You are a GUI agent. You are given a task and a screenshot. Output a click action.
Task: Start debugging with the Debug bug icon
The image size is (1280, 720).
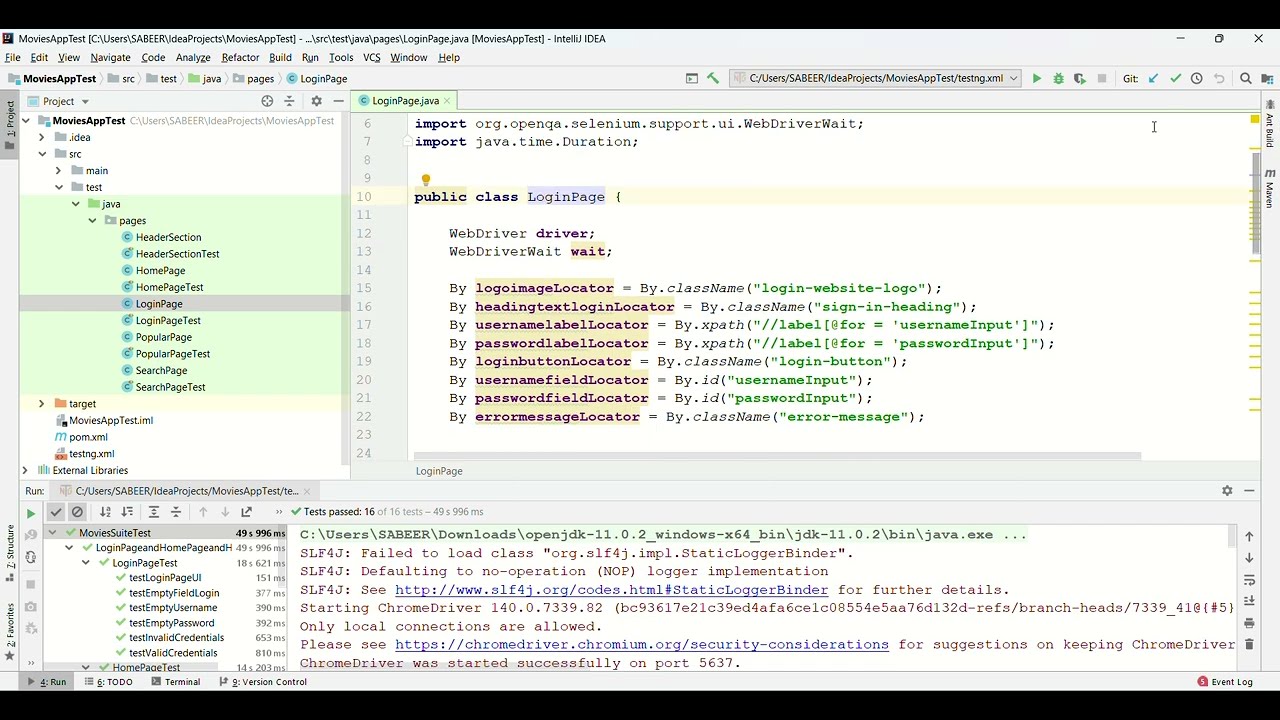tap(1058, 78)
